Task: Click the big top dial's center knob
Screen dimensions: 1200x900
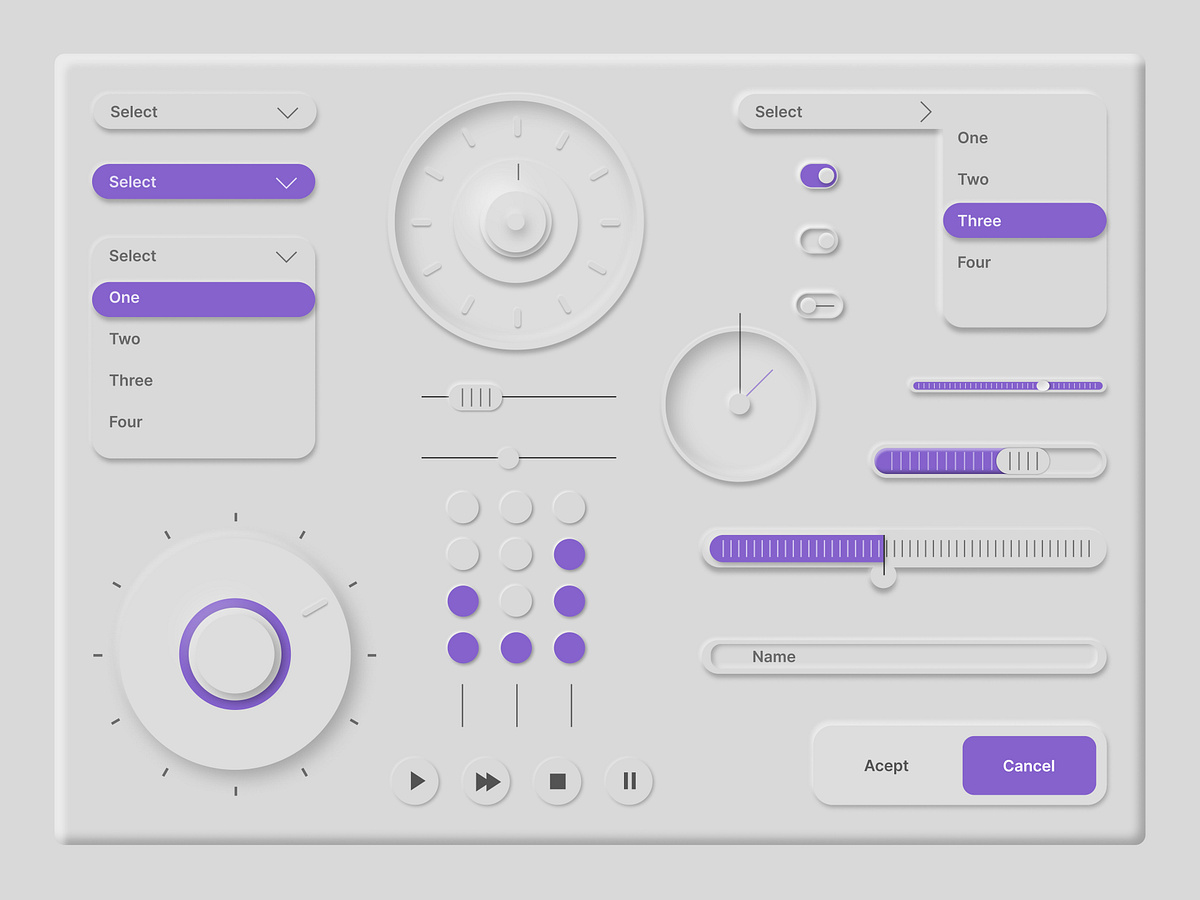Action: point(517,224)
